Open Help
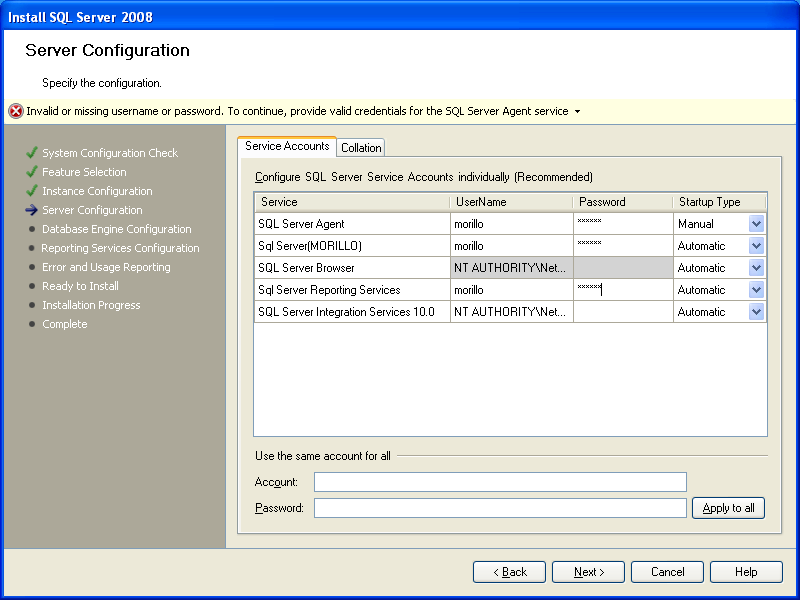This screenshot has height=600, width=800. point(746,572)
